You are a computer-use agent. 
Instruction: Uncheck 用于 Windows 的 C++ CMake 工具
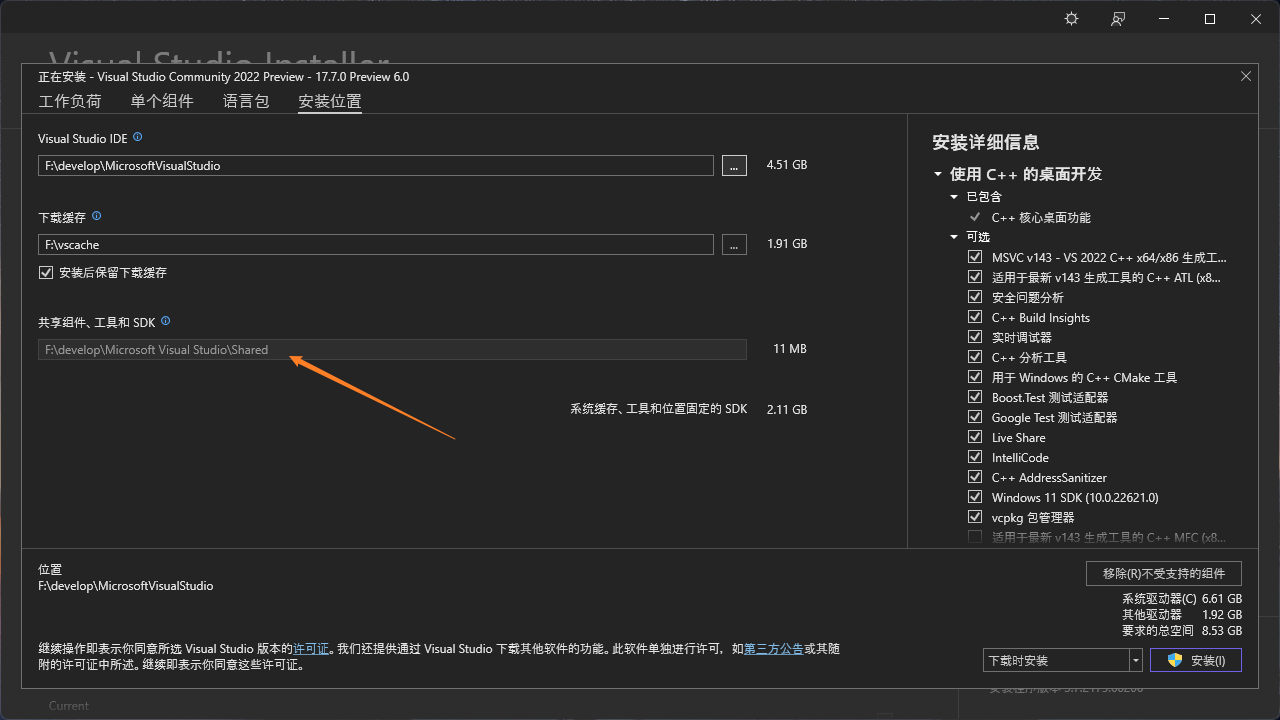pos(975,377)
